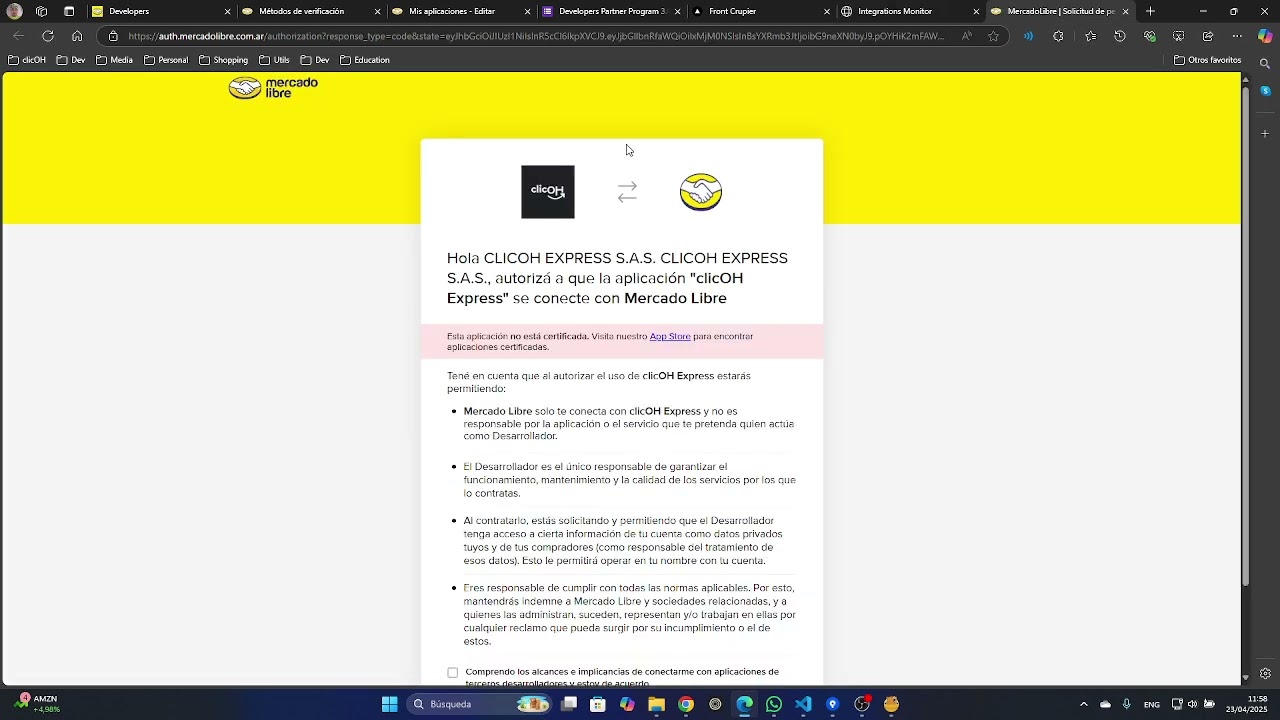The width and height of the screenshot is (1280, 720).
Task: Expand the Utils bookmarks folder
Action: 274,60
